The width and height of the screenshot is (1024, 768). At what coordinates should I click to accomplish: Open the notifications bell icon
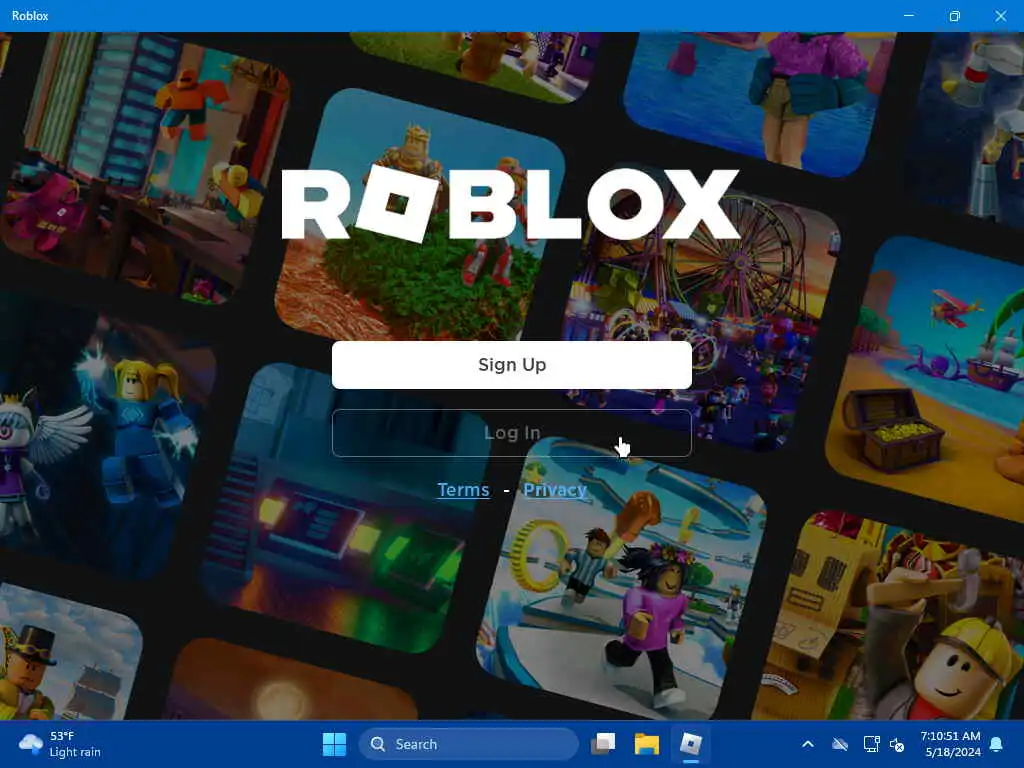point(997,744)
